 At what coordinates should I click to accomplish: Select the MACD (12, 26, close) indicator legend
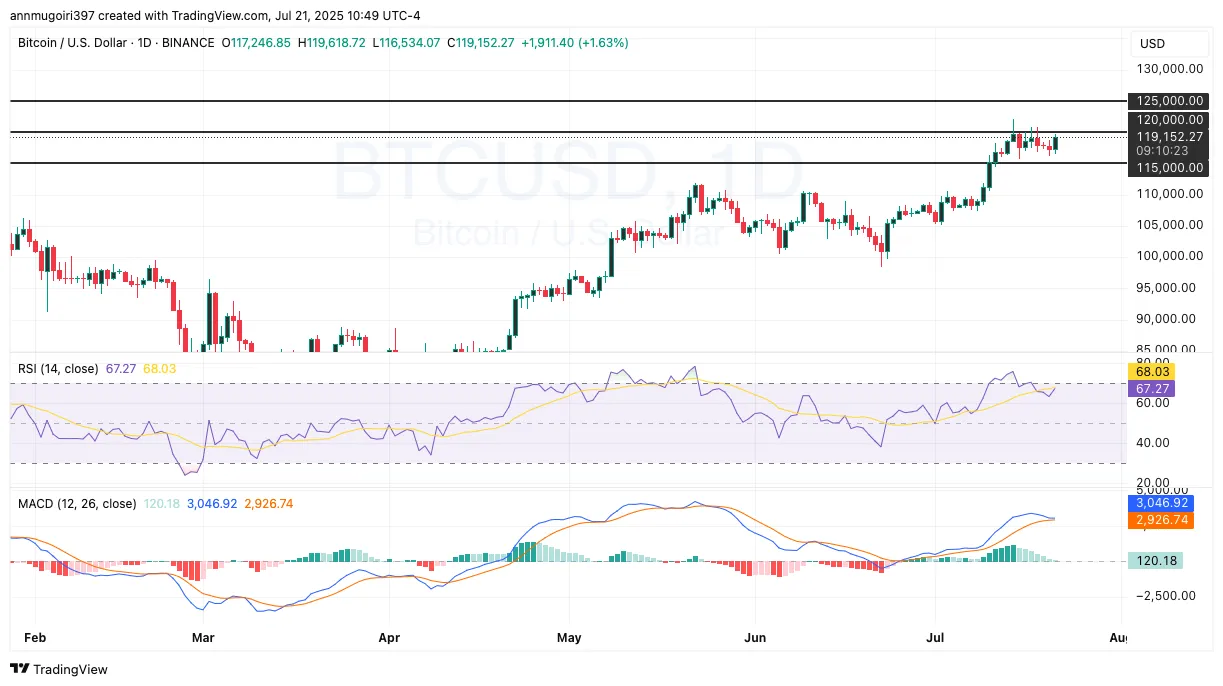click(x=76, y=504)
